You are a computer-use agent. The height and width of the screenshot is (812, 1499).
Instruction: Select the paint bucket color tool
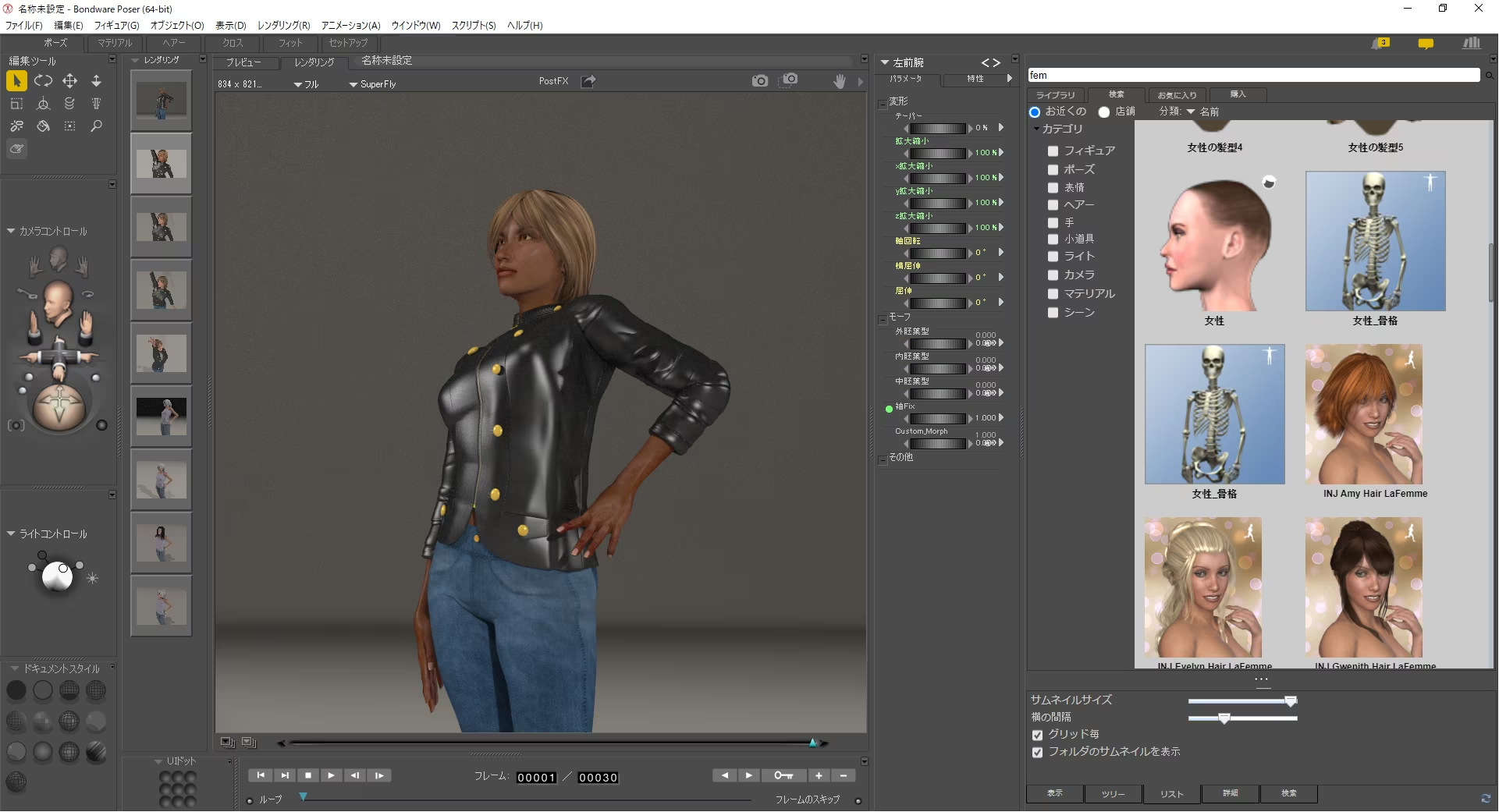[x=44, y=126]
